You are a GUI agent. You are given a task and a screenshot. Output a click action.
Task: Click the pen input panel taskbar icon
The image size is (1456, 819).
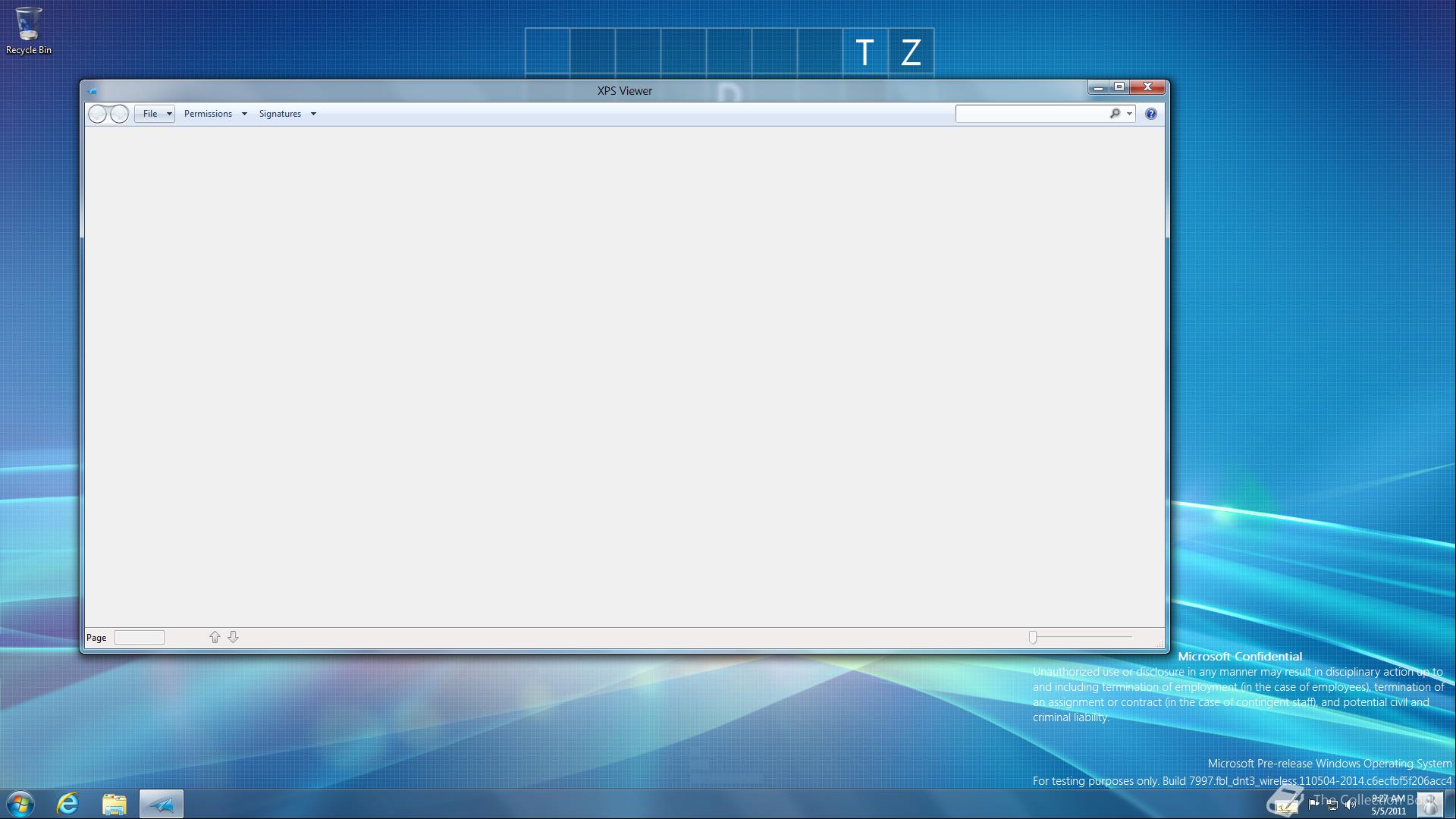[x=1286, y=805]
